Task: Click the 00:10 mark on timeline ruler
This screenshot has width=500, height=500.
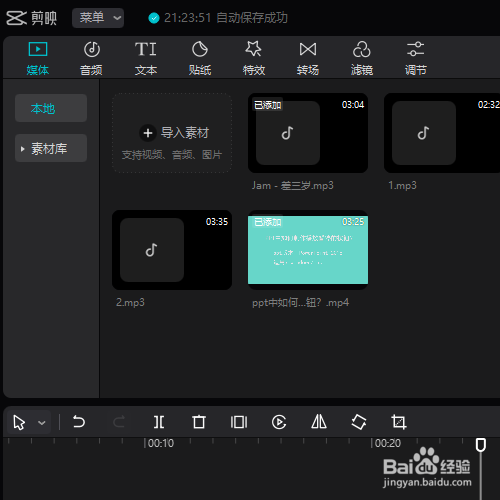Action: click(x=161, y=443)
